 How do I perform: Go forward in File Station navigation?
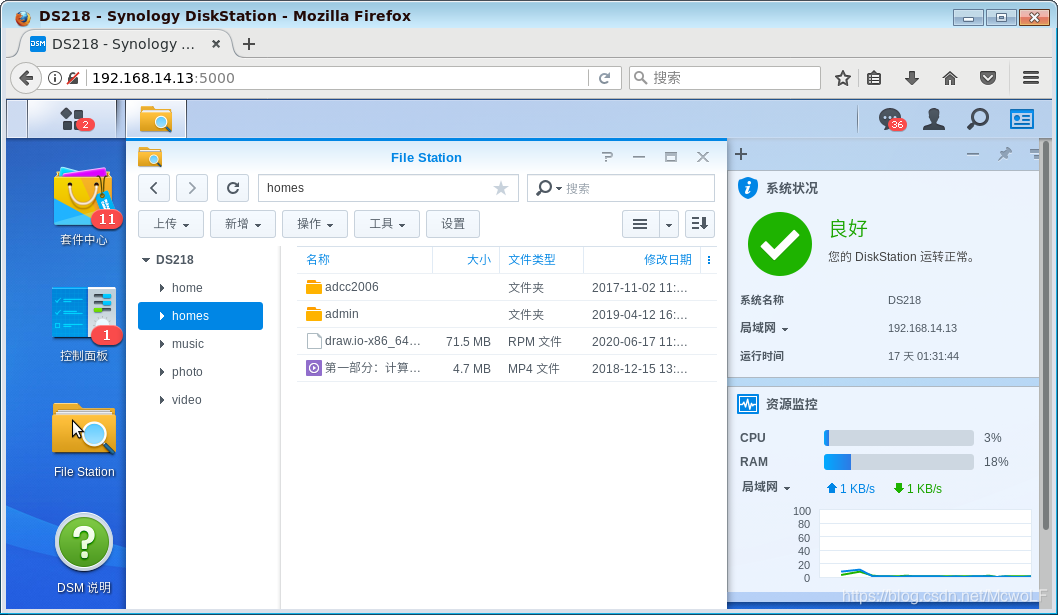tap(192, 188)
